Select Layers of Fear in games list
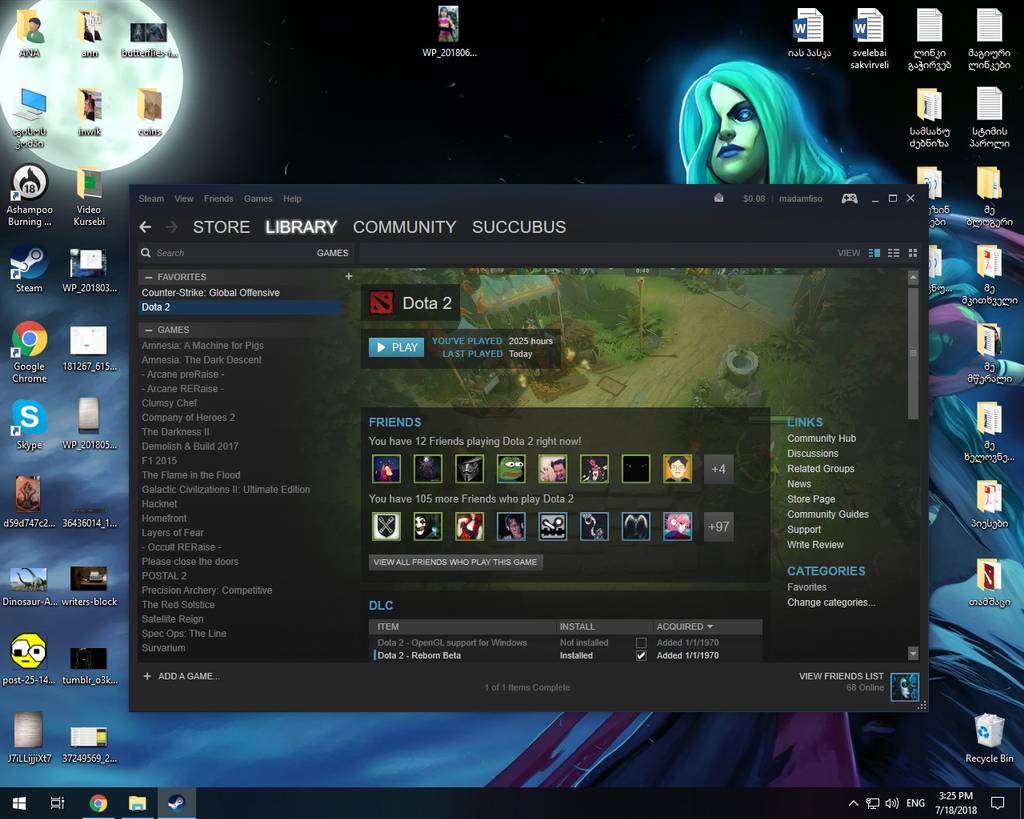 (x=240, y=532)
